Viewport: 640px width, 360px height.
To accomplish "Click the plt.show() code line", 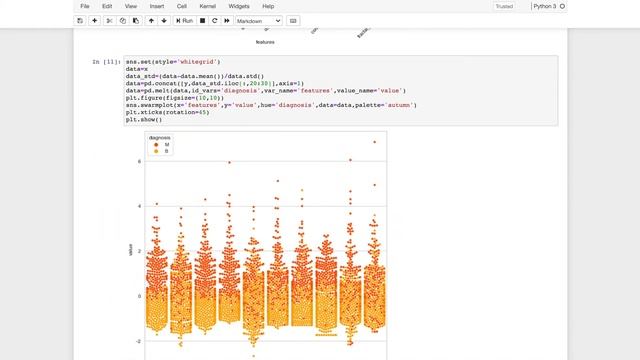I will [144, 120].
